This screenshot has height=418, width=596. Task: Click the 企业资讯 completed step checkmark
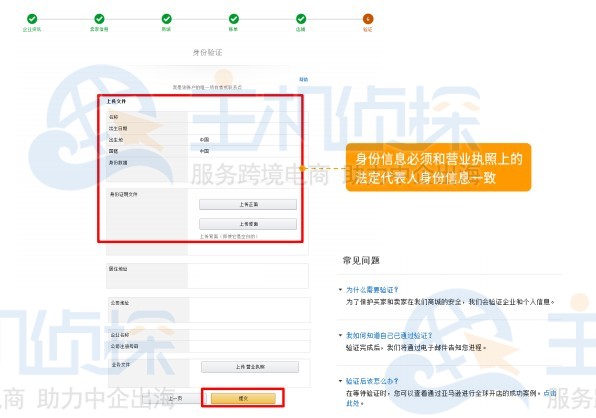[32, 19]
